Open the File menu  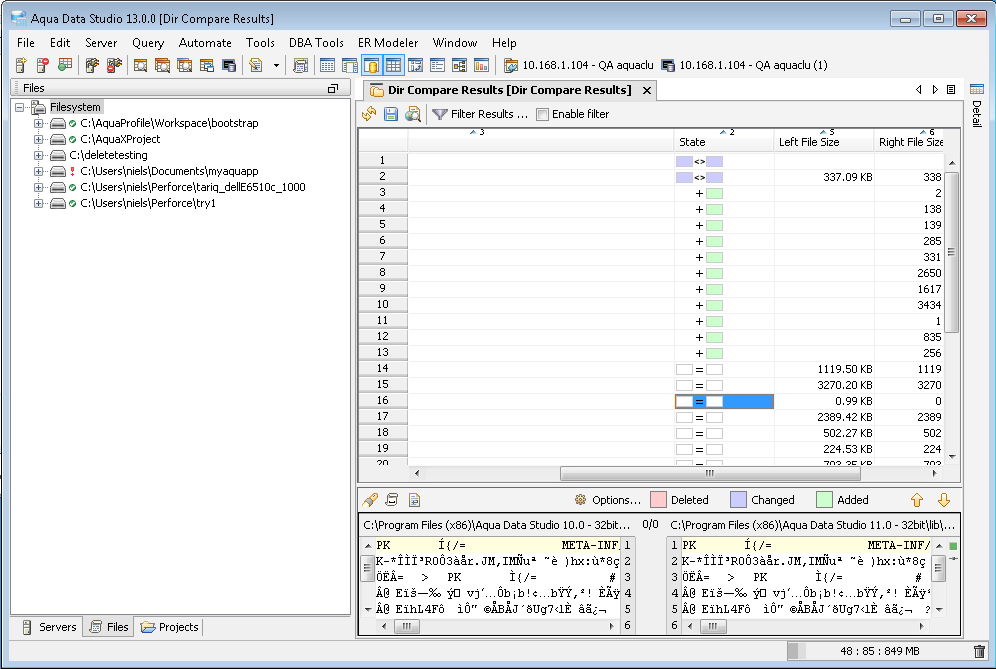coord(26,43)
